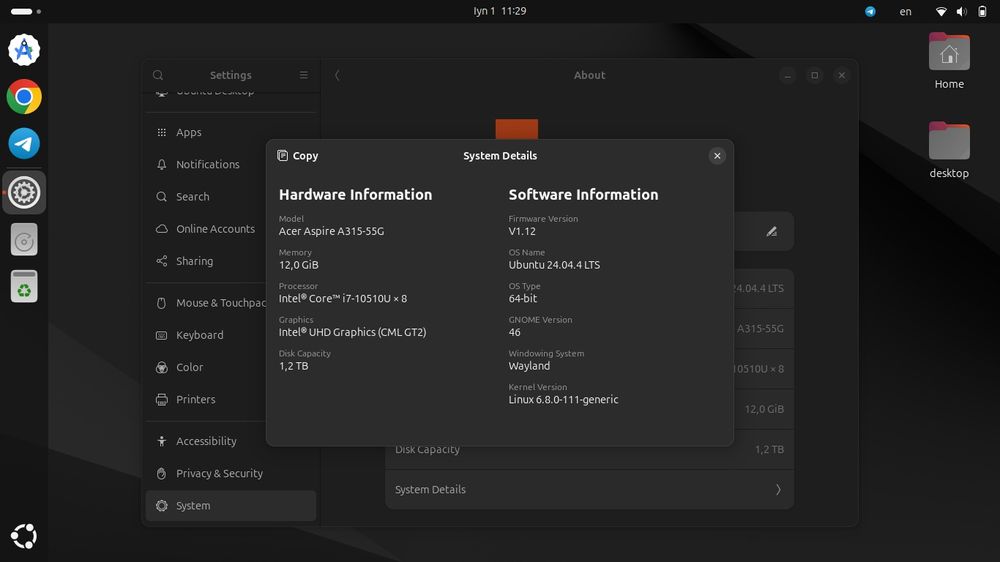Select System in Settings sidebar

pos(231,506)
